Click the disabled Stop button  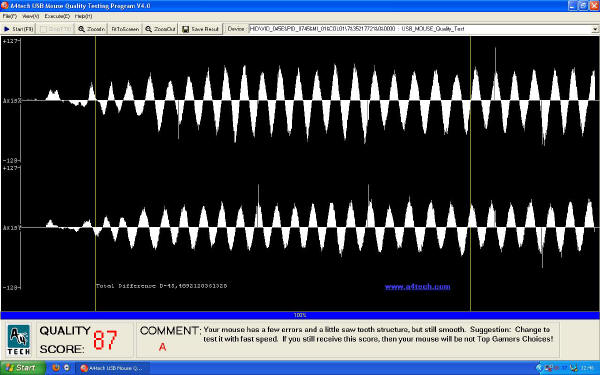[56, 29]
